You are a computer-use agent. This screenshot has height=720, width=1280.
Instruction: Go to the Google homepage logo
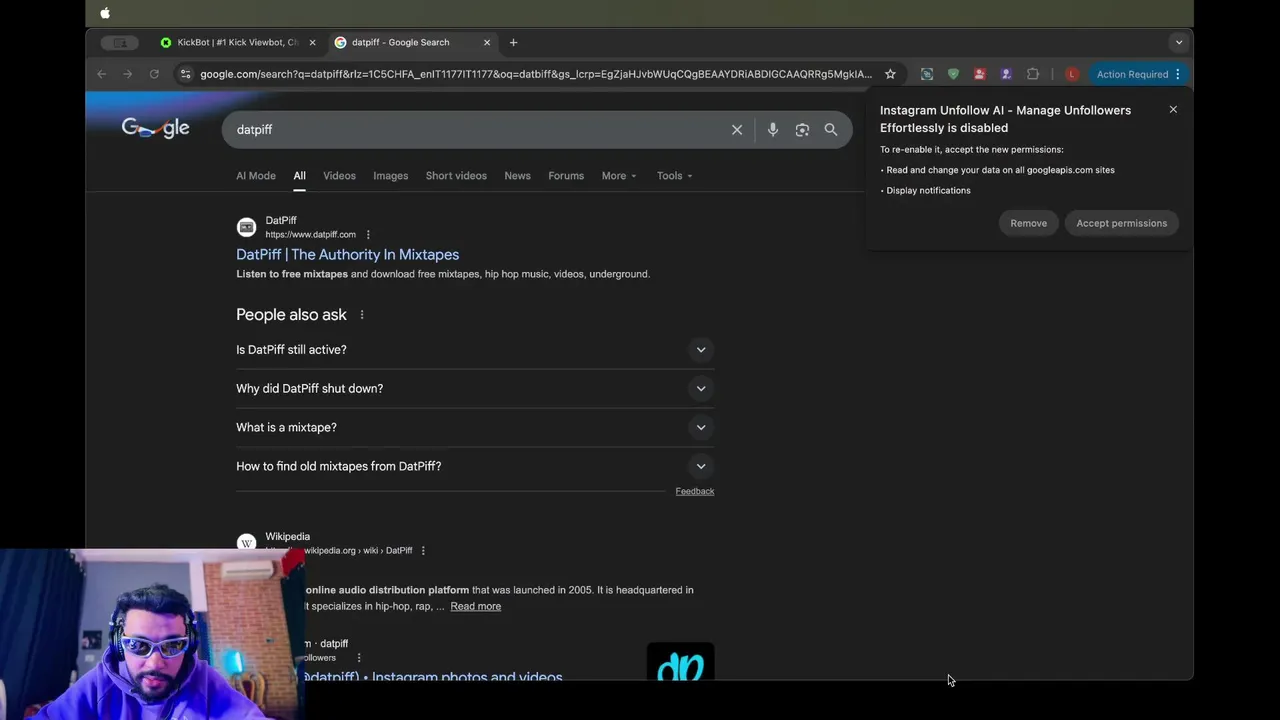155,128
